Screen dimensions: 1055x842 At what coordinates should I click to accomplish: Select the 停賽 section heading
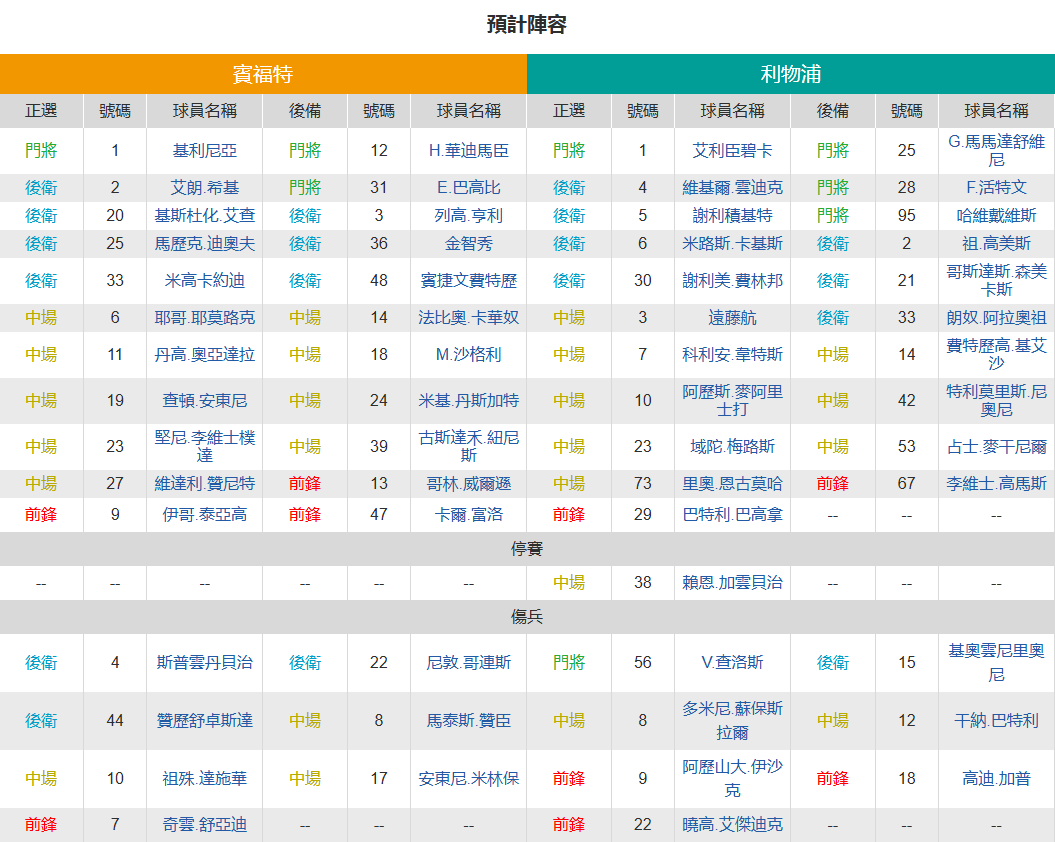tap(527, 549)
